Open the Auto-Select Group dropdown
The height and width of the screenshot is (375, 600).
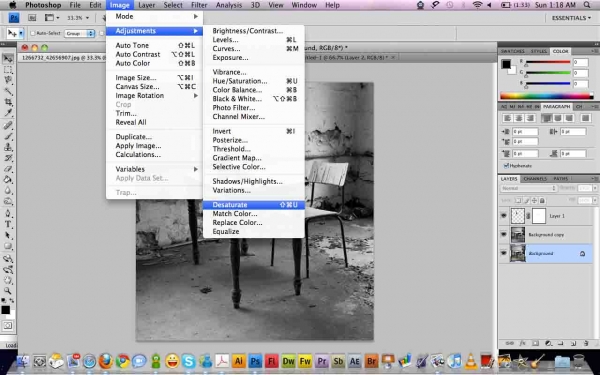(x=79, y=34)
